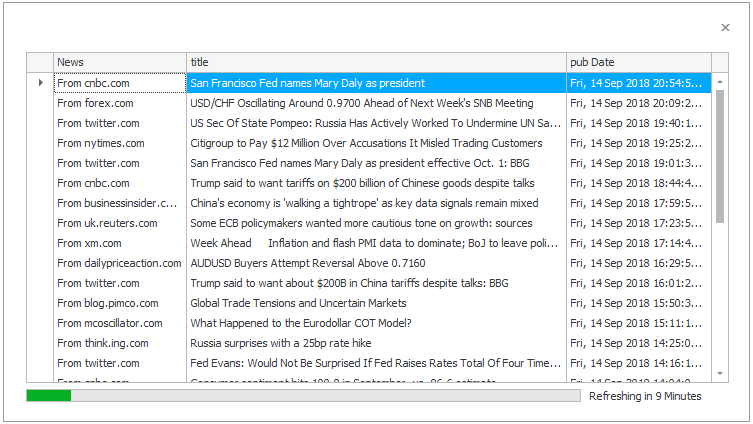The image size is (753, 424).
Task: Click the From mcoscillator.com cell
Action: click(x=109, y=323)
